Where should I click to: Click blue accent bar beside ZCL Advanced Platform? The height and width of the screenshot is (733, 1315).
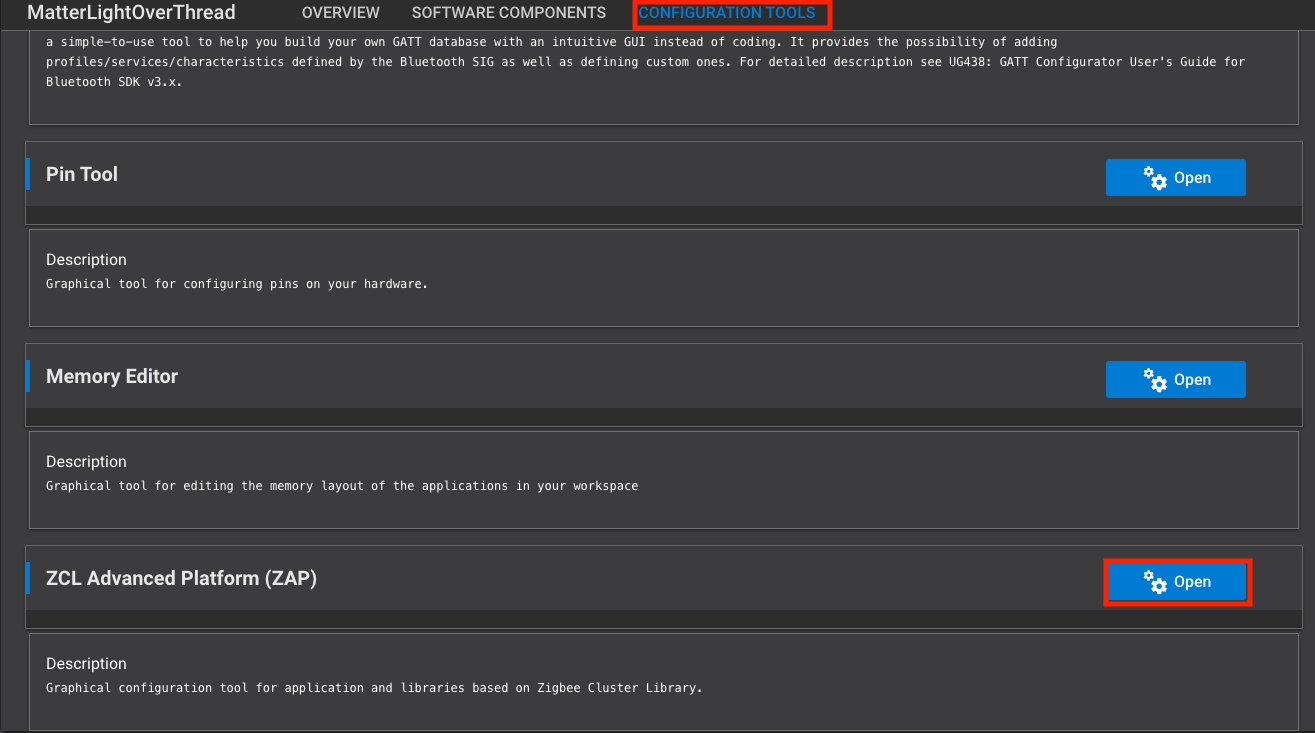(28, 578)
